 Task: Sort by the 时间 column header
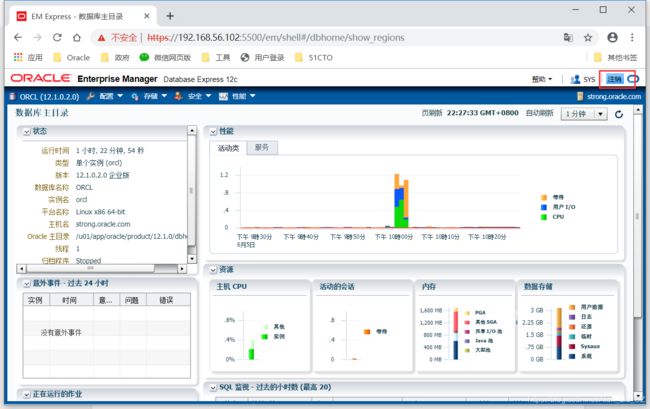(x=71, y=300)
